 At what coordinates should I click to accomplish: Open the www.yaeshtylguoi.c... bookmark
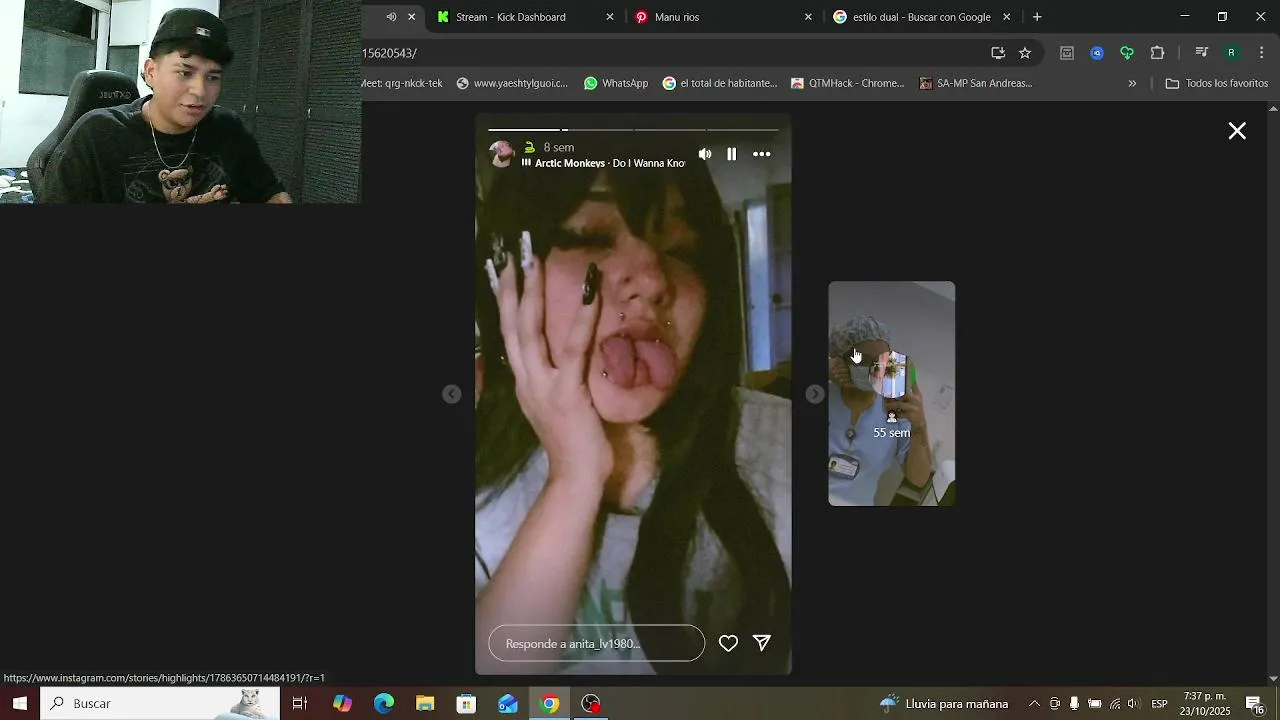click(x=512, y=83)
